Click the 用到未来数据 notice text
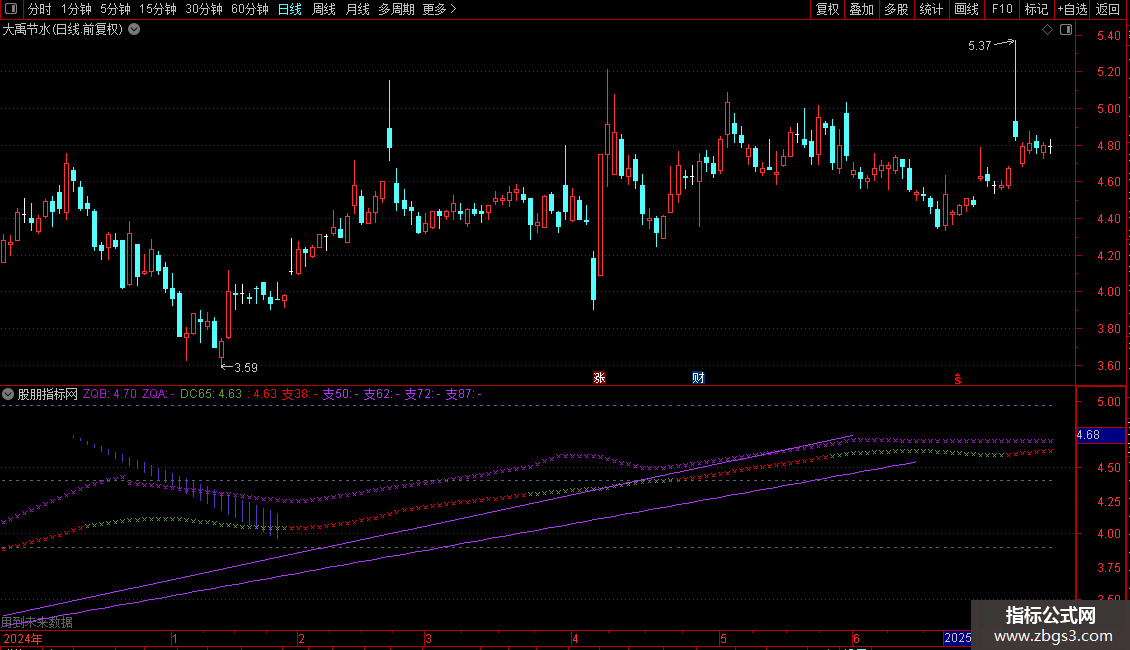This screenshot has height=650, width=1130. [37, 622]
